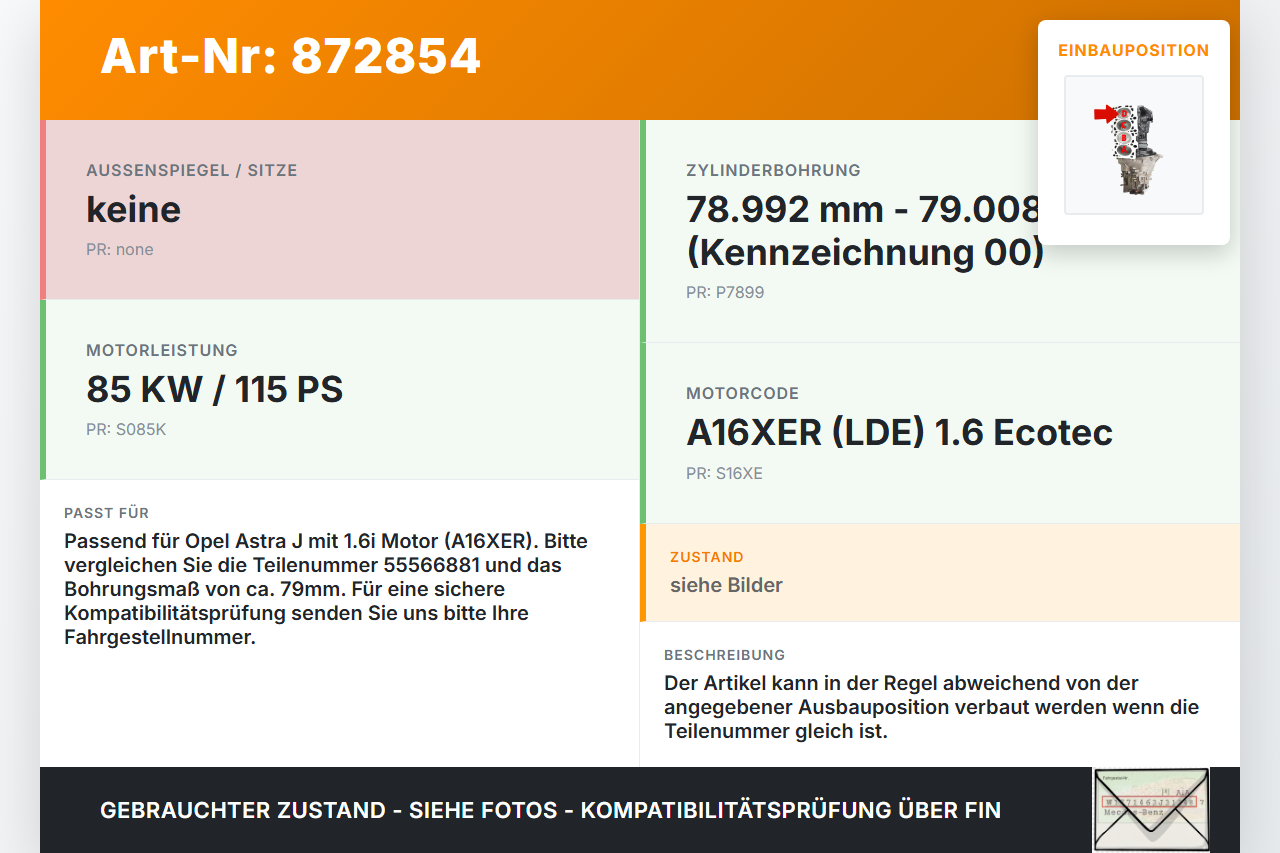The image size is (1280, 853).
Task: Click the 'PR: S085K' code
Action: [x=126, y=430]
